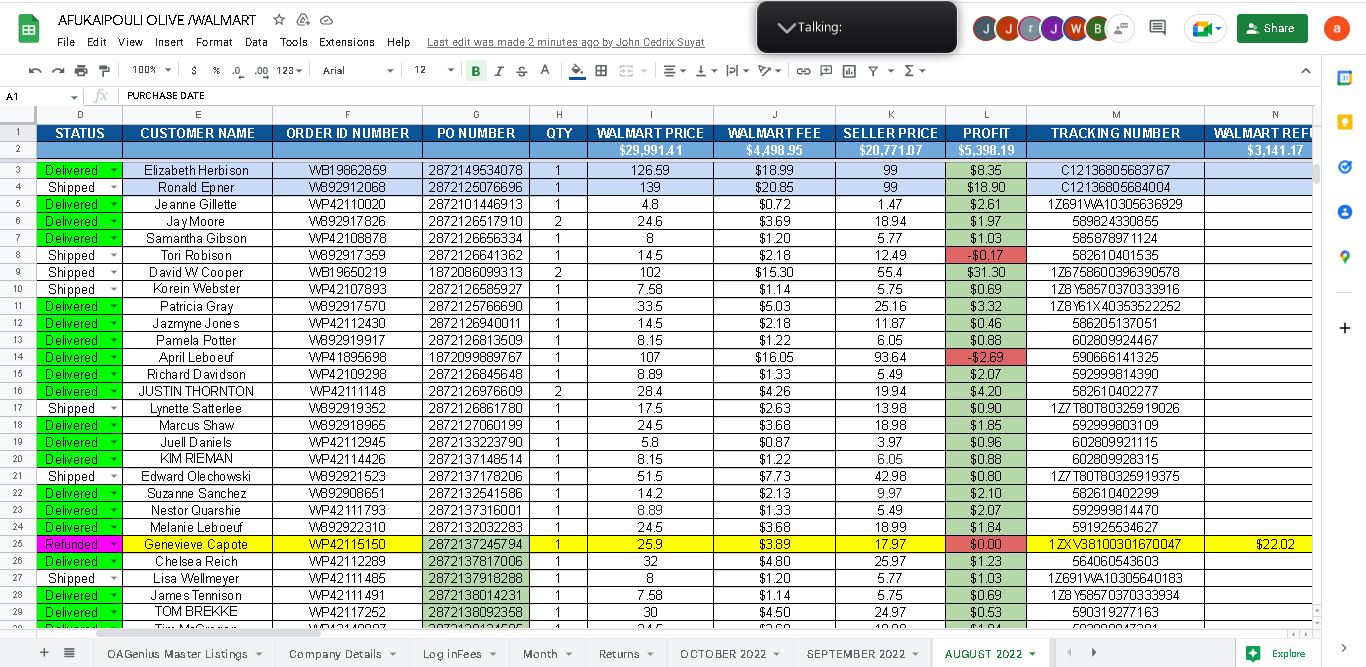Open more number formats dropdown 123
Image resolution: width=1366 pixels, height=667 pixels.
pyautogui.click(x=290, y=71)
